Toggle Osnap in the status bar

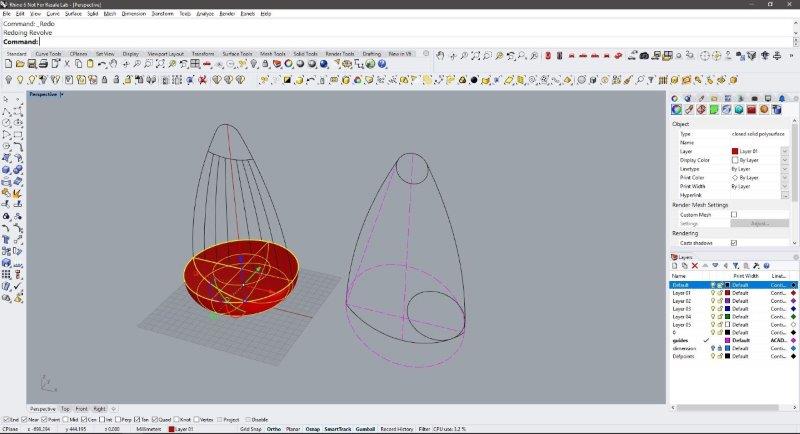(x=312, y=429)
